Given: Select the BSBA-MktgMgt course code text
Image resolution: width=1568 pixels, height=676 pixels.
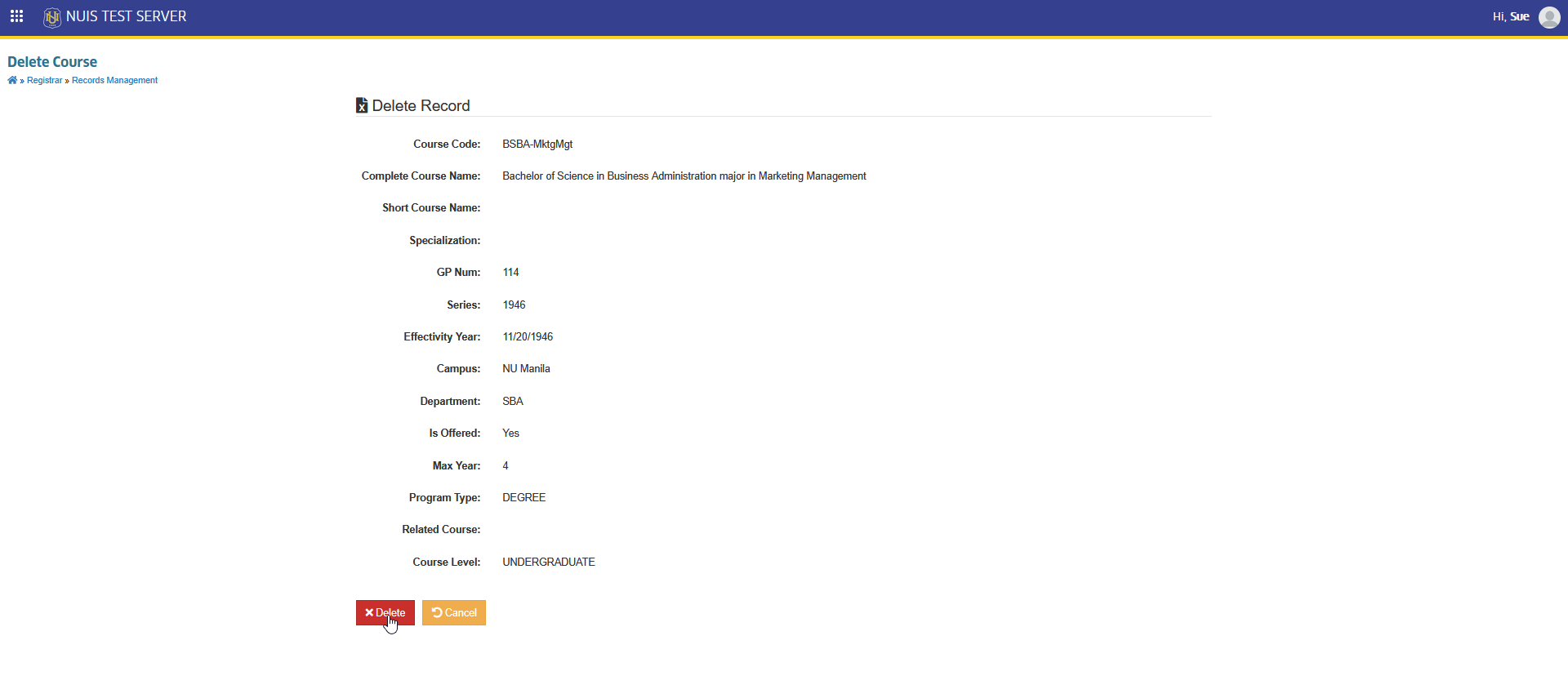Looking at the screenshot, I should click(x=537, y=144).
